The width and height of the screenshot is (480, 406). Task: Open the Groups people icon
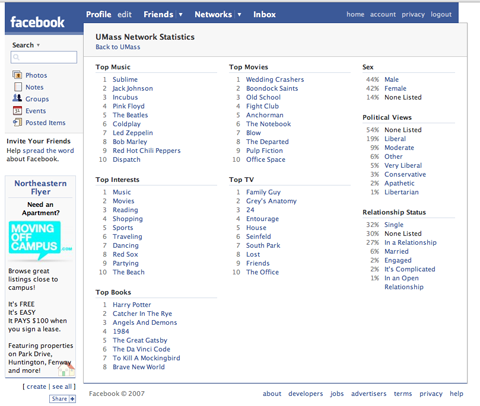pyautogui.click(x=17, y=98)
